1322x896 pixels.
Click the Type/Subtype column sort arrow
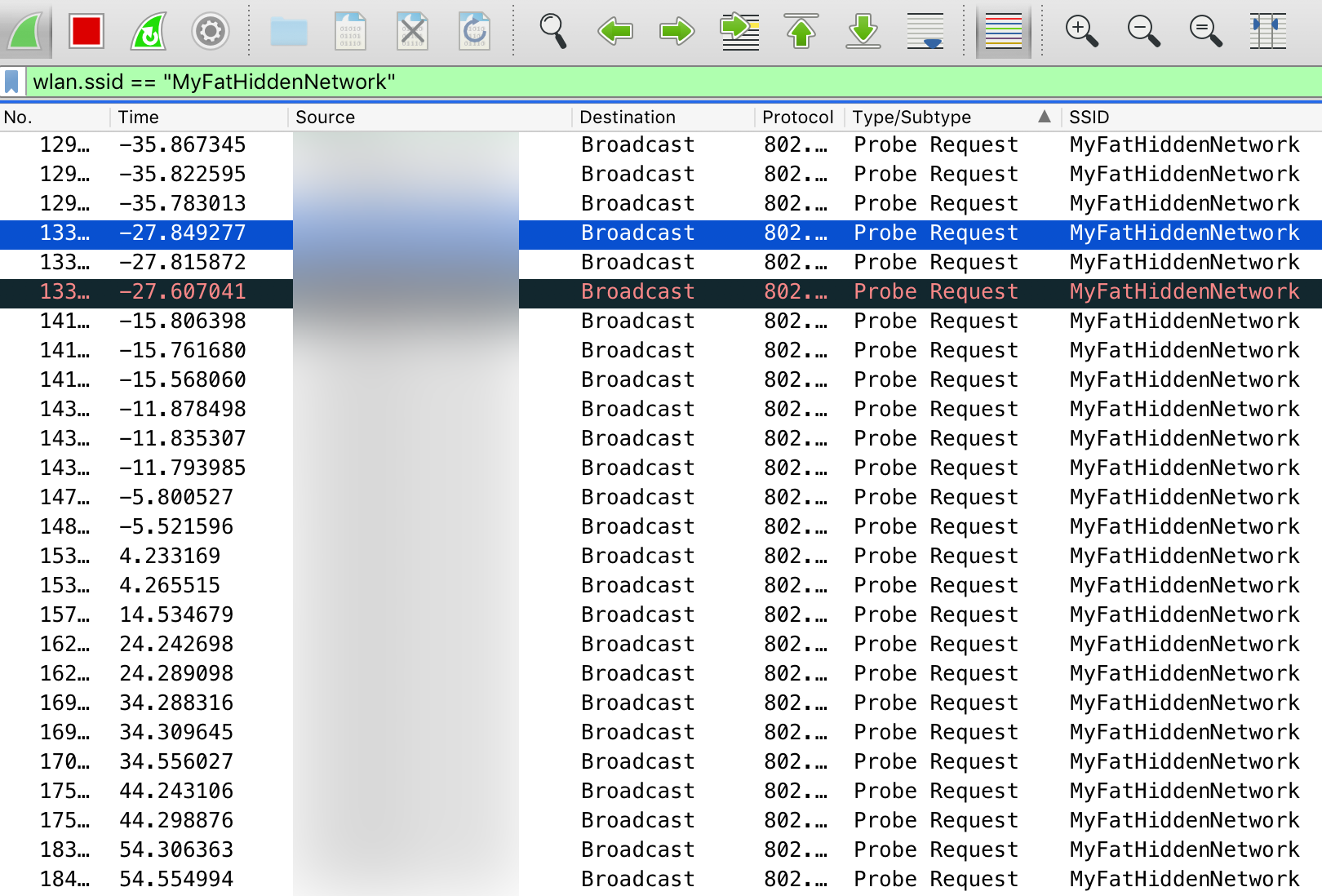click(1044, 117)
